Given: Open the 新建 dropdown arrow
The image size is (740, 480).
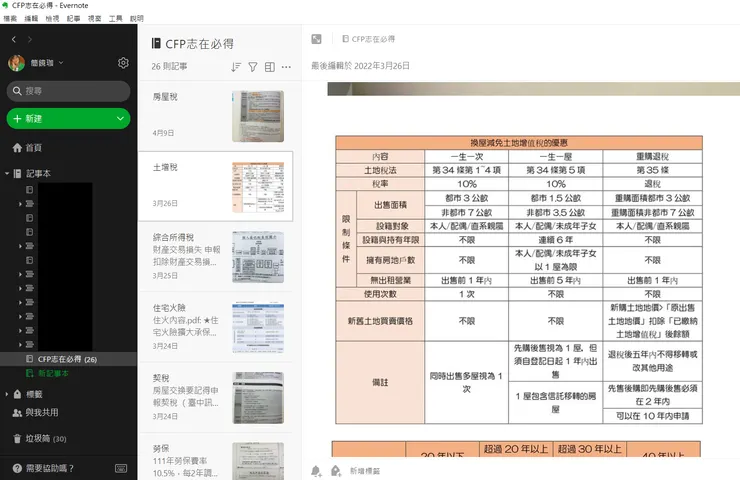Looking at the screenshot, I should pyautogui.click(x=120, y=118).
